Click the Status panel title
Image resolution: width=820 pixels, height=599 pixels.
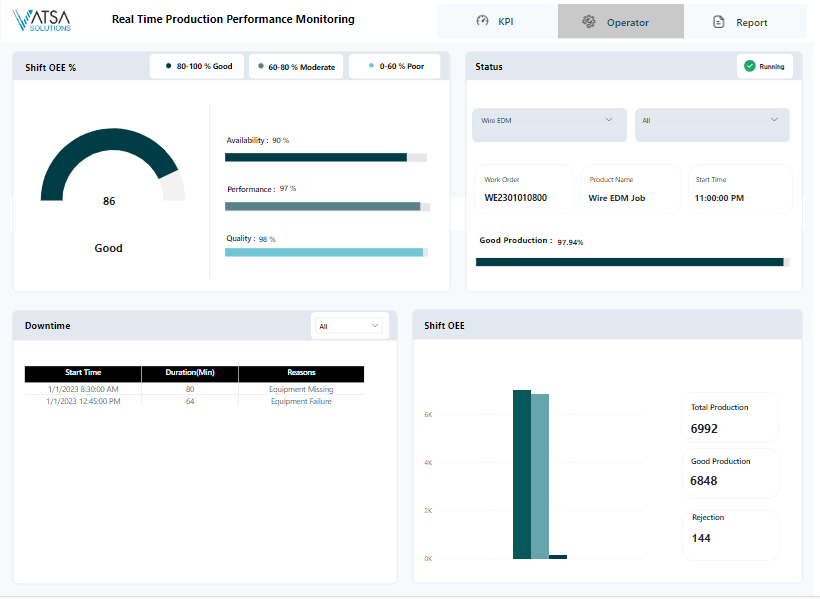click(x=488, y=66)
